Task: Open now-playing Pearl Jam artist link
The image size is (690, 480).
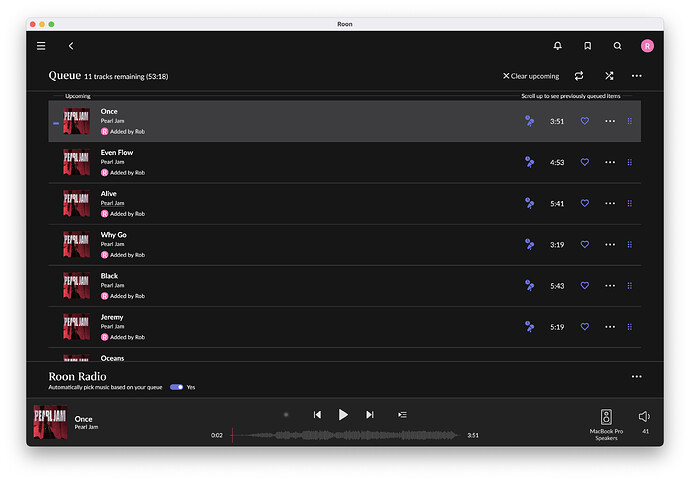Action: [86, 427]
